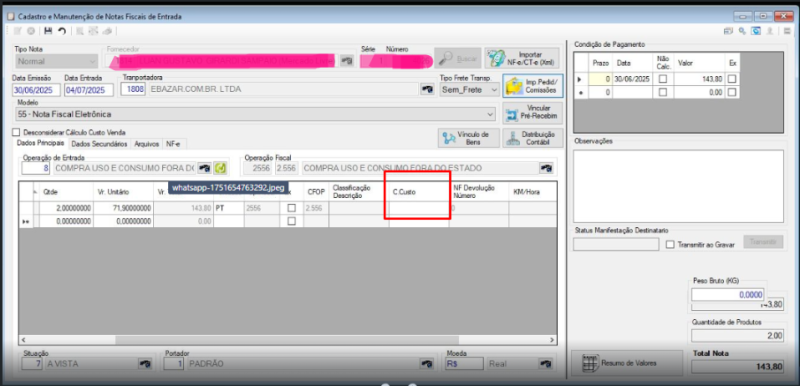Viewport: 800px width, 386px height.
Task: Select the Qtde cell 2,00000000
Action: point(66,208)
